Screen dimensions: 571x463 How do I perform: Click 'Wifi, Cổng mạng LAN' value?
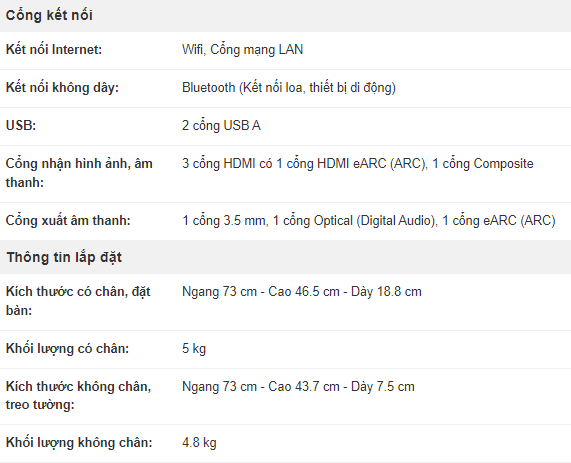coord(243,50)
